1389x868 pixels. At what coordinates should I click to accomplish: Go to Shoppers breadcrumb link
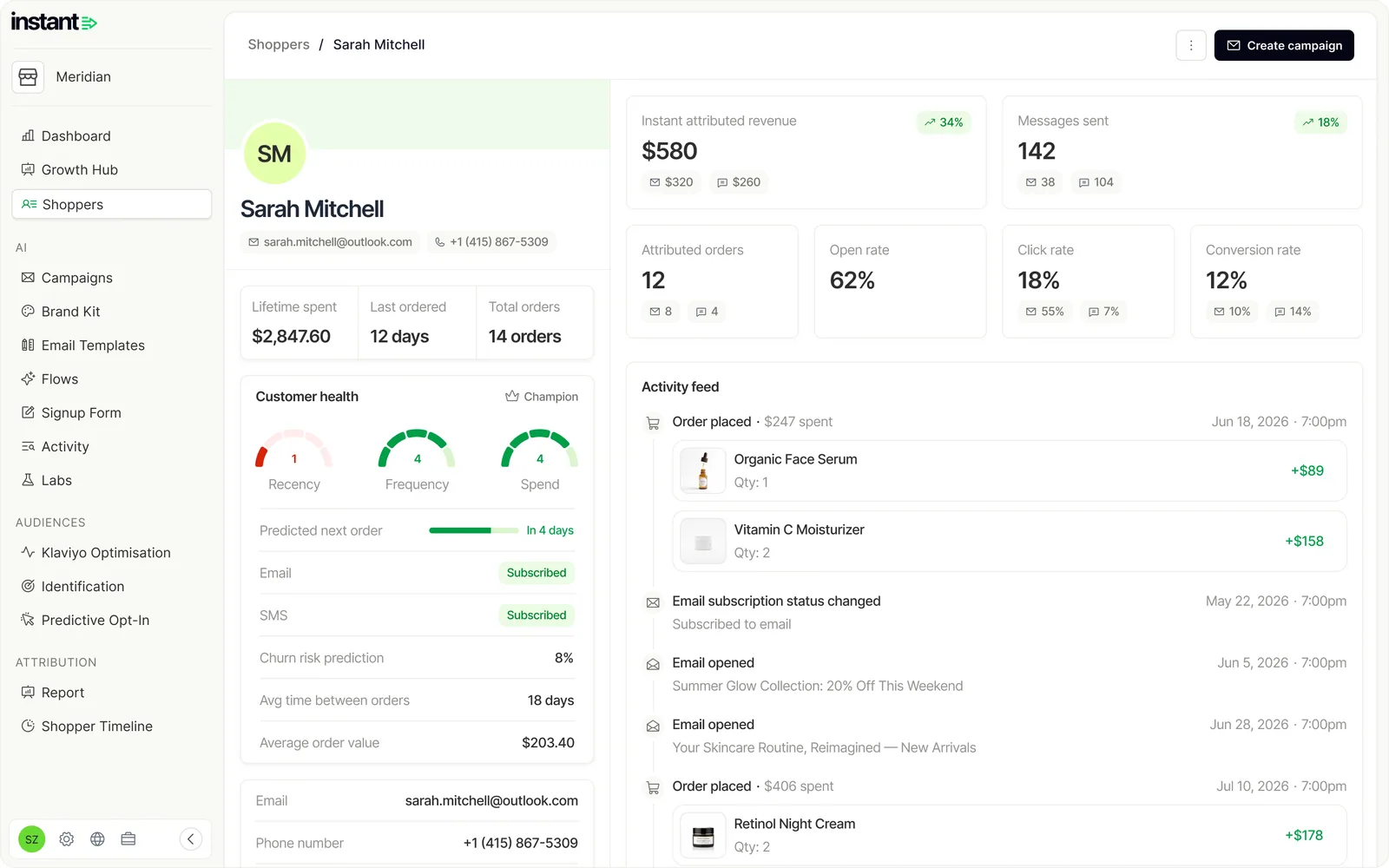pos(279,44)
